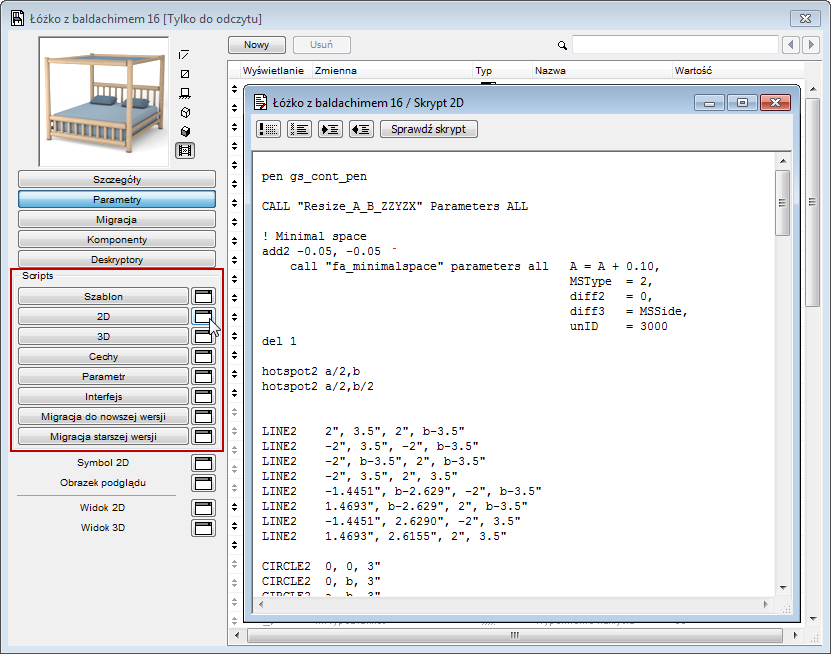Switch to the Deskryptory panel
Screen dimensions: 831x654
116,259
